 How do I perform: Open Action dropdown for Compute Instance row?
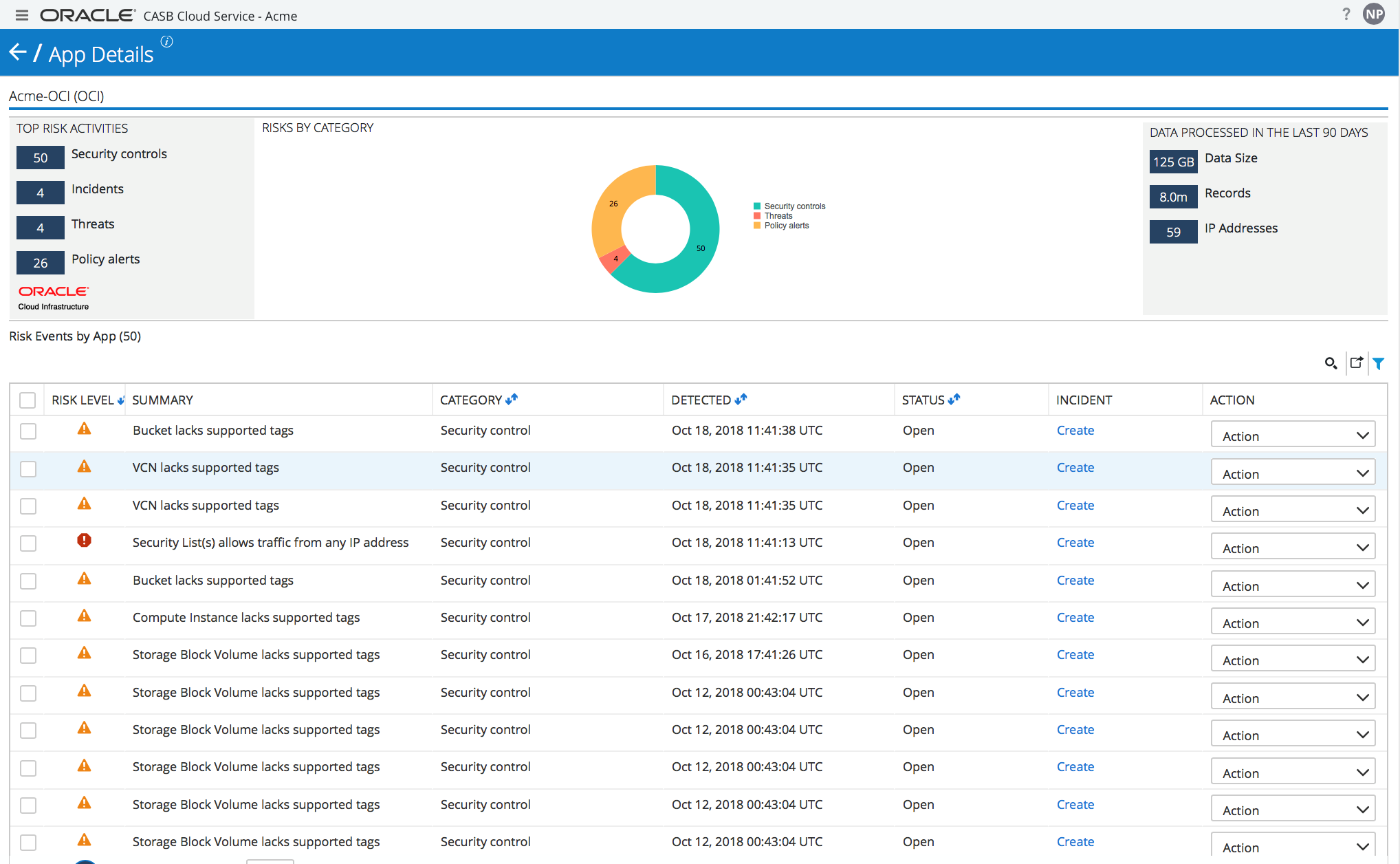coord(1293,623)
